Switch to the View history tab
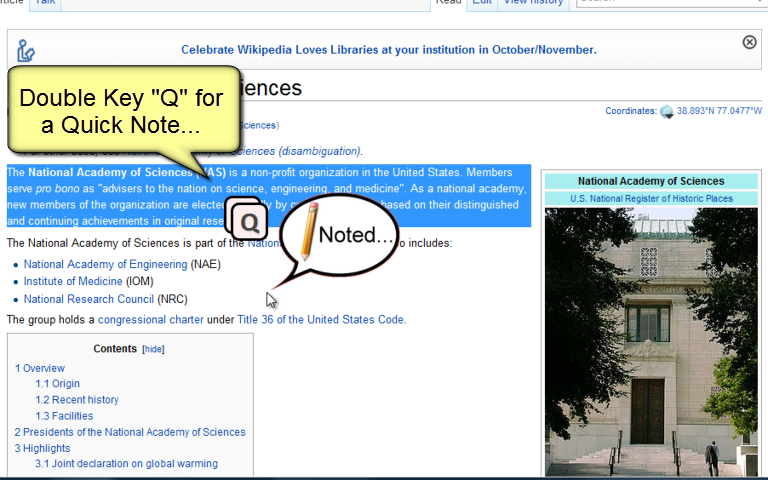The image size is (768, 480). pyautogui.click(x=533, y=2)
